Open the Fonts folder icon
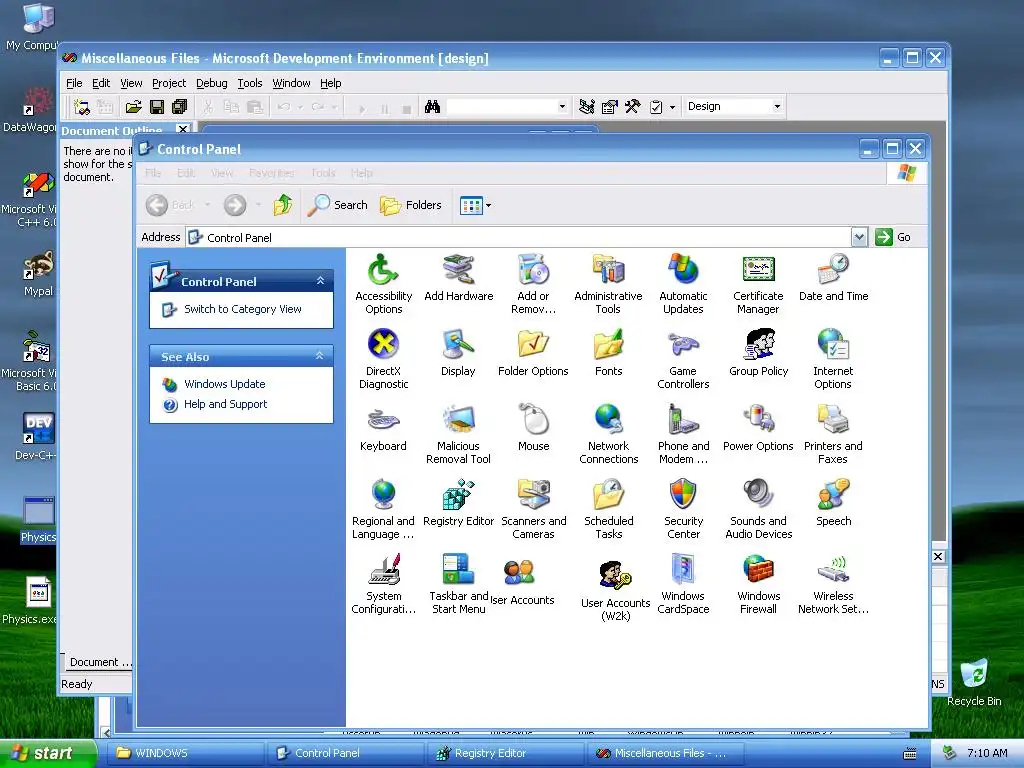This screenshot has height=768, width=1024. point(608,354)
